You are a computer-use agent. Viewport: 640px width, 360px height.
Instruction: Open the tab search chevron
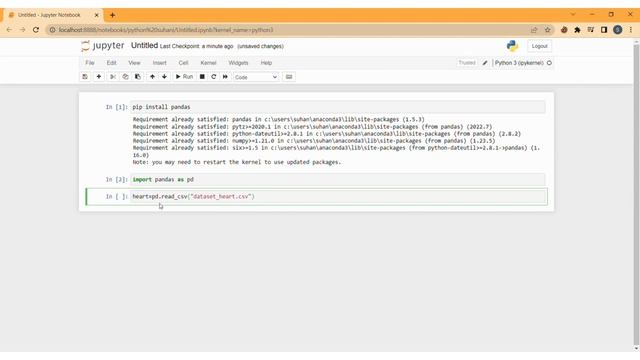tap(573, 14)
